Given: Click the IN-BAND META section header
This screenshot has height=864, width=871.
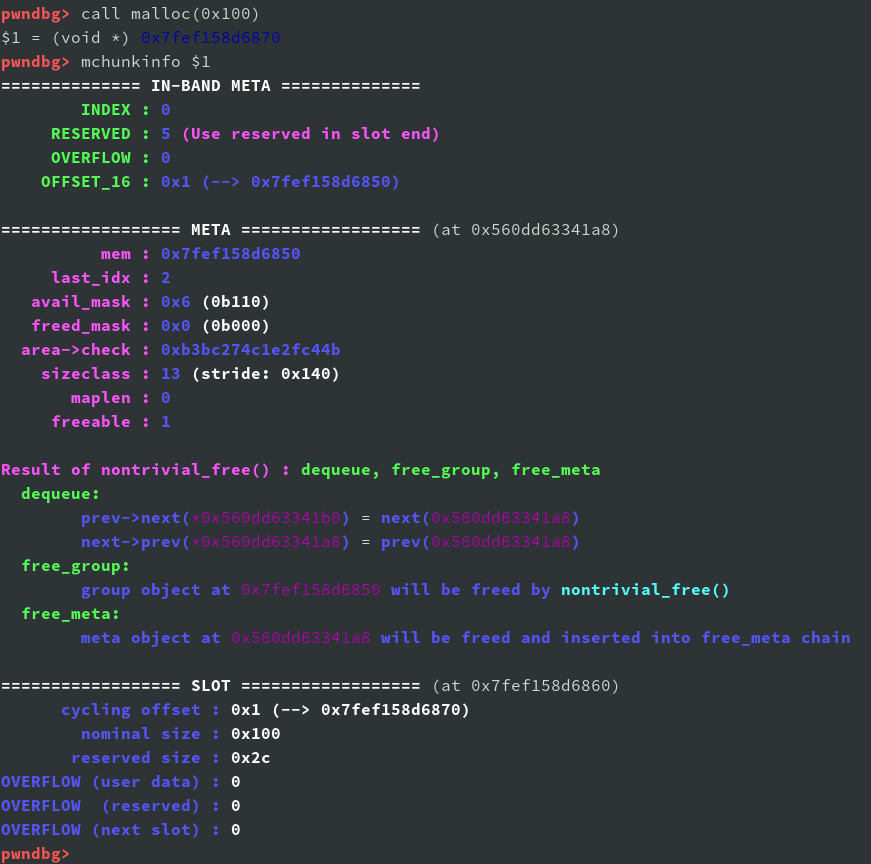Looking at the screenshot, I should click(210, 86).
